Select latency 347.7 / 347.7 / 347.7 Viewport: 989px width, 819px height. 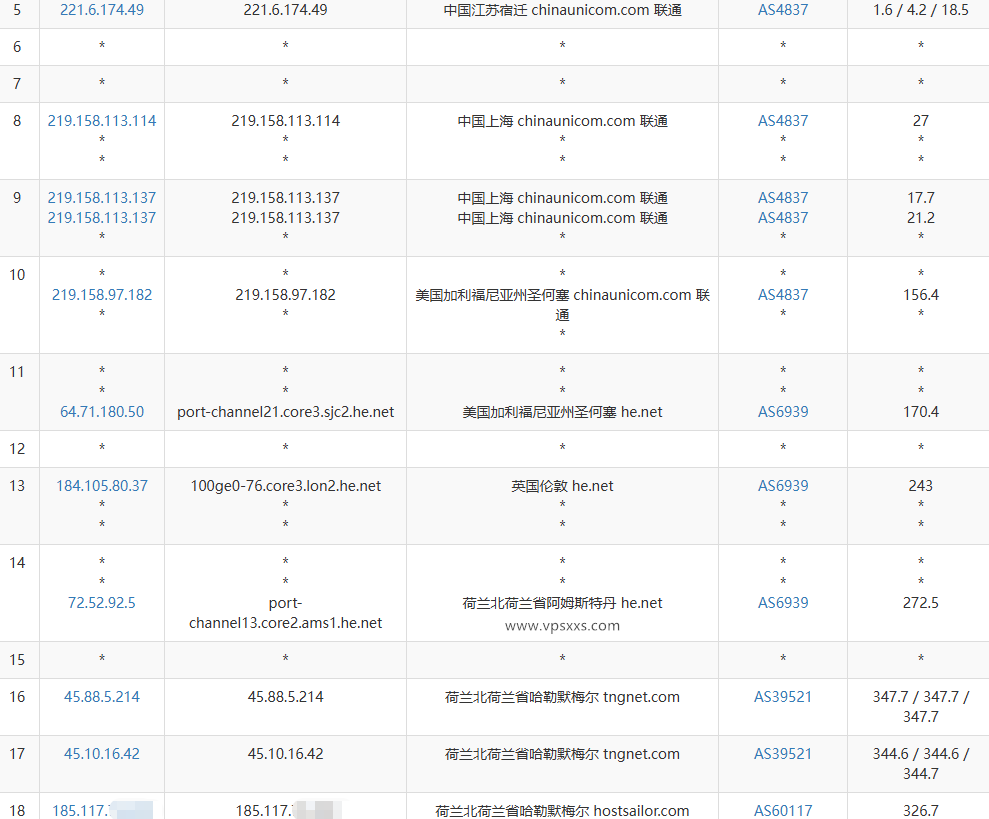tap(920, 707)
